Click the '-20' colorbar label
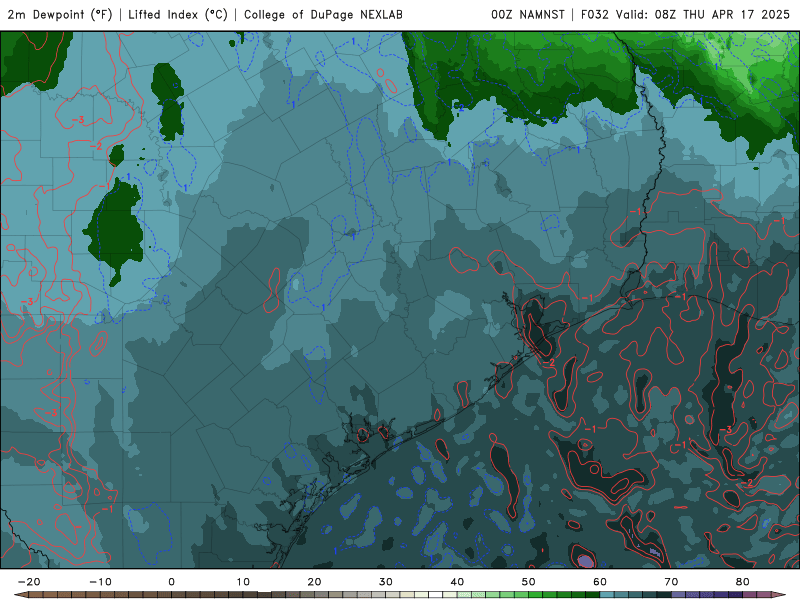 click(29, 582)
